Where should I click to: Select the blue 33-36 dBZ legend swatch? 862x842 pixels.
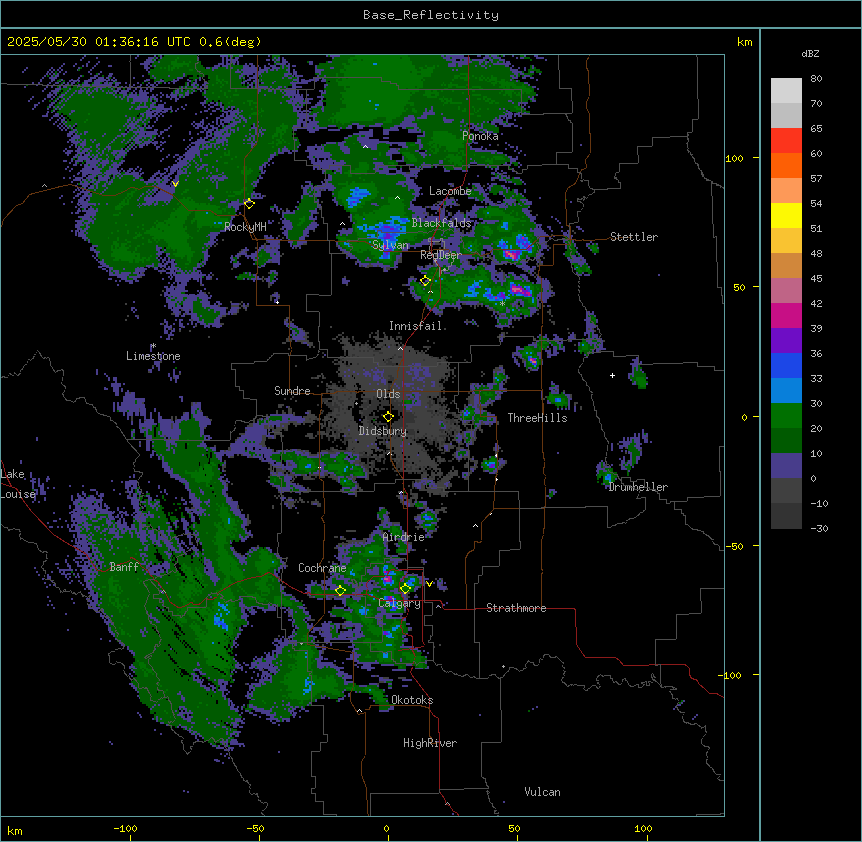click(786, 365)
